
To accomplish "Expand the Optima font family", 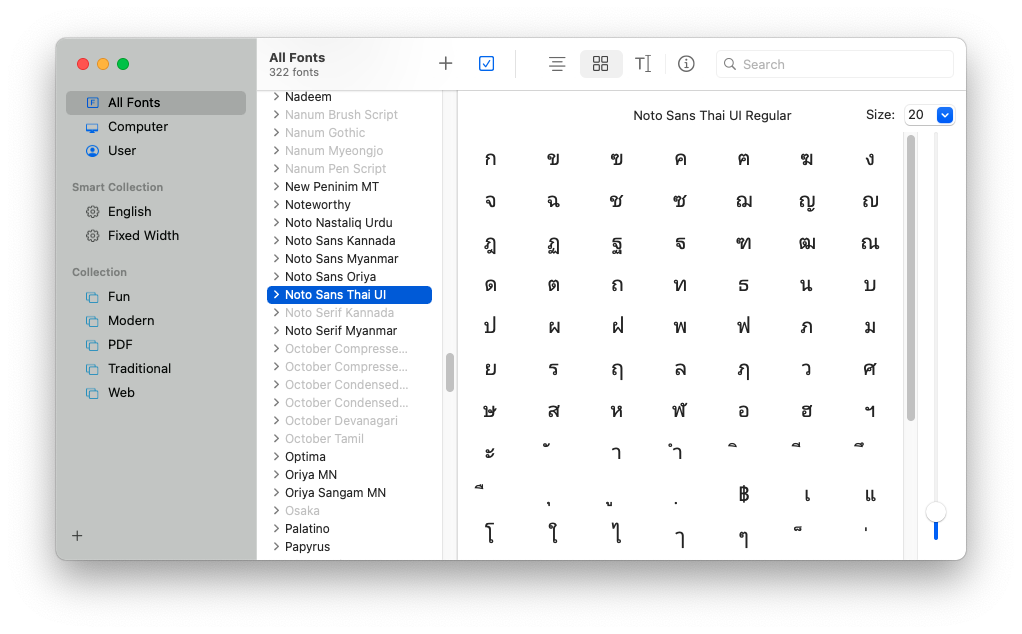I will click(x=276, y=457).
